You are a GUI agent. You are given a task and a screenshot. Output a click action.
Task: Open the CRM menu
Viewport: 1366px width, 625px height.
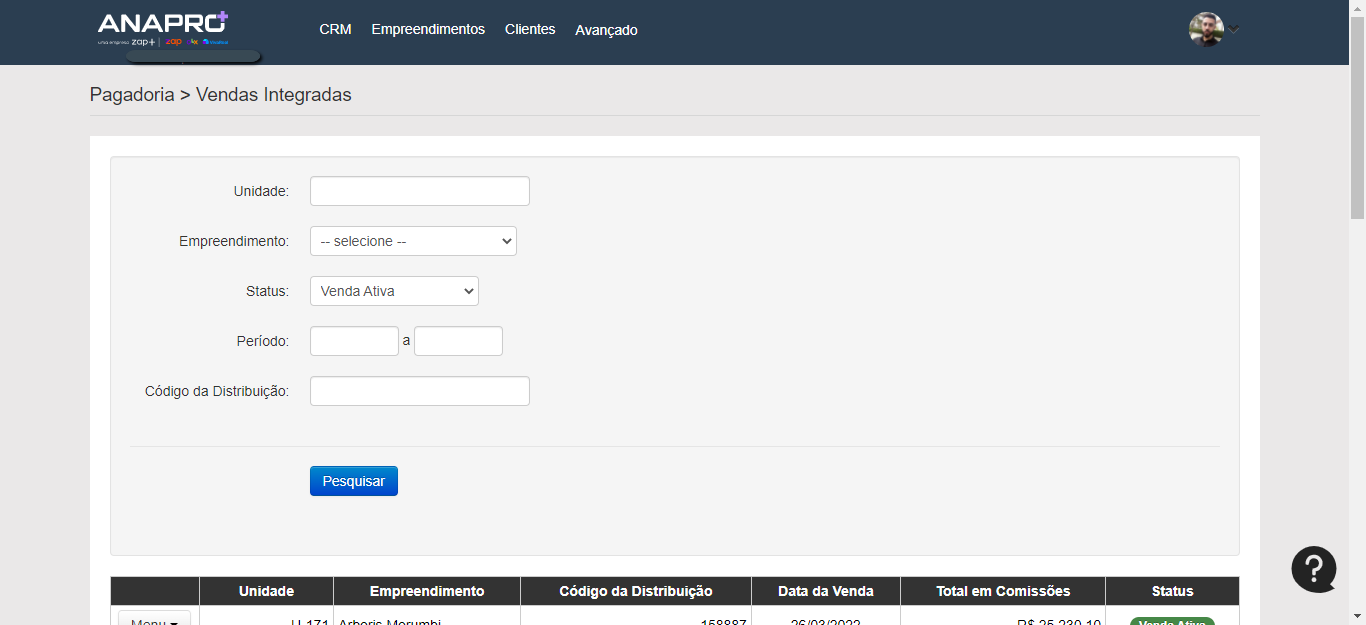[335, 30]
